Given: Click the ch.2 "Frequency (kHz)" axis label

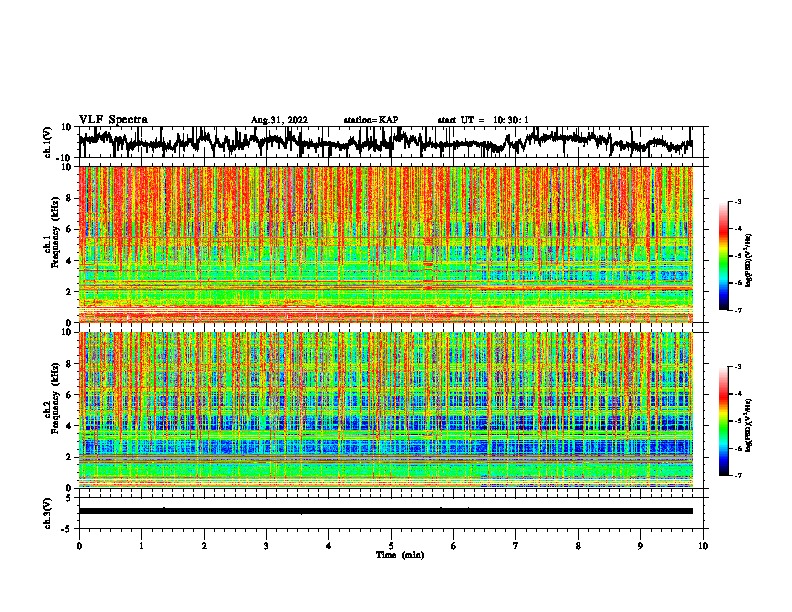Looking at the screenshot, I should 55,398.
